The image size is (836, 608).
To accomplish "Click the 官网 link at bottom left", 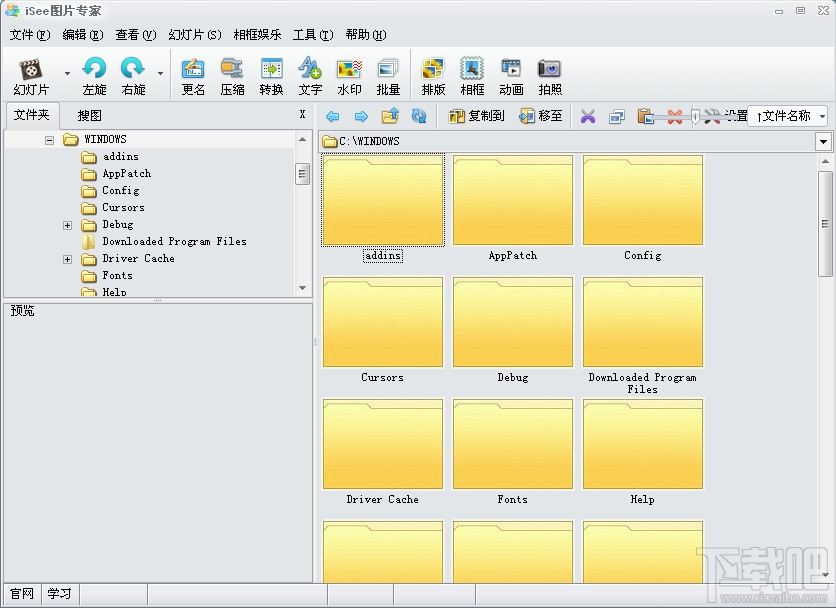I will (20, 593).
